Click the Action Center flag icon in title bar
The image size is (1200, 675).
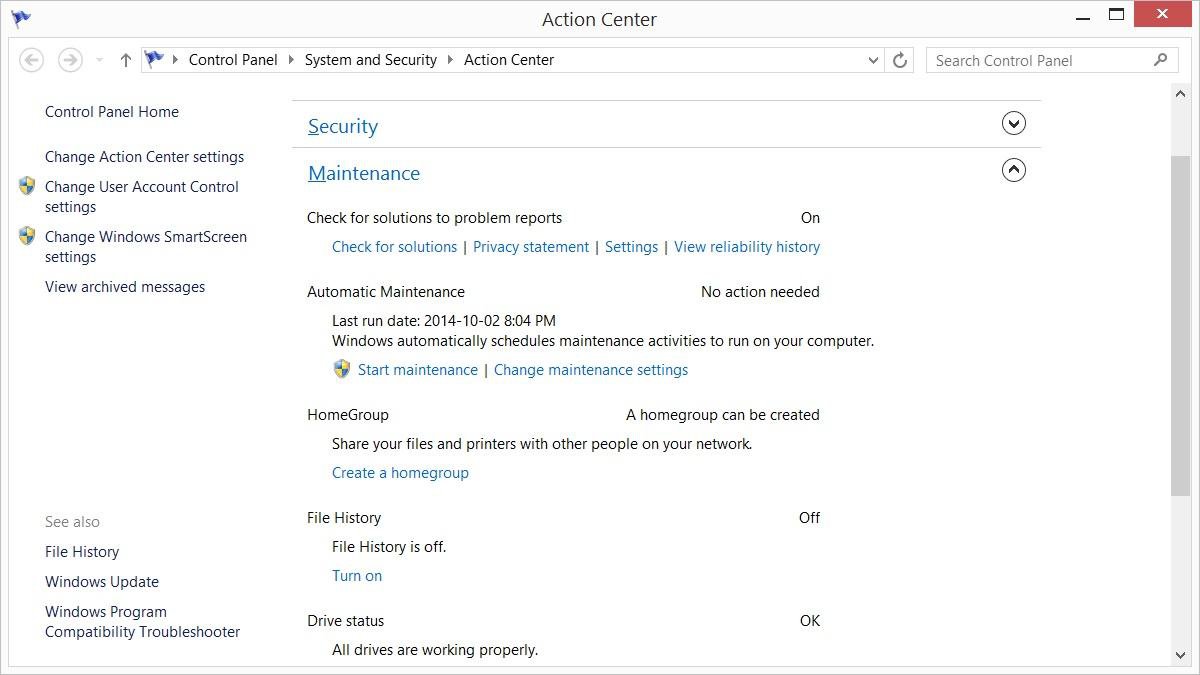click(20, 17)
